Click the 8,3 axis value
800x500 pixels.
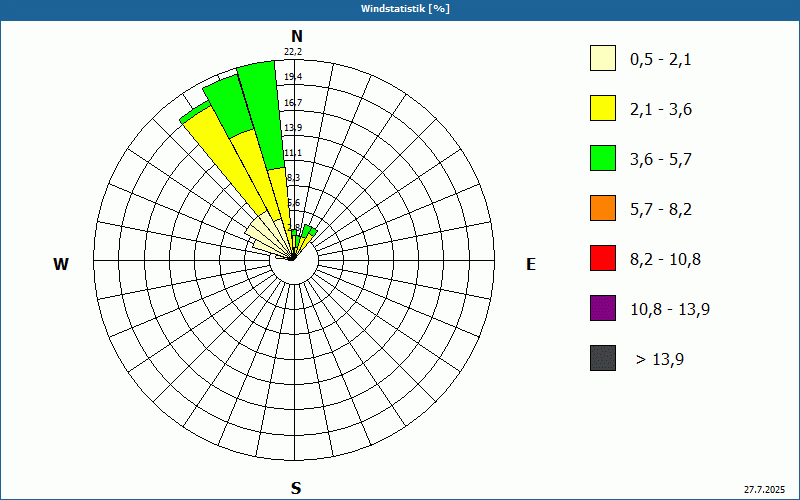293,178
